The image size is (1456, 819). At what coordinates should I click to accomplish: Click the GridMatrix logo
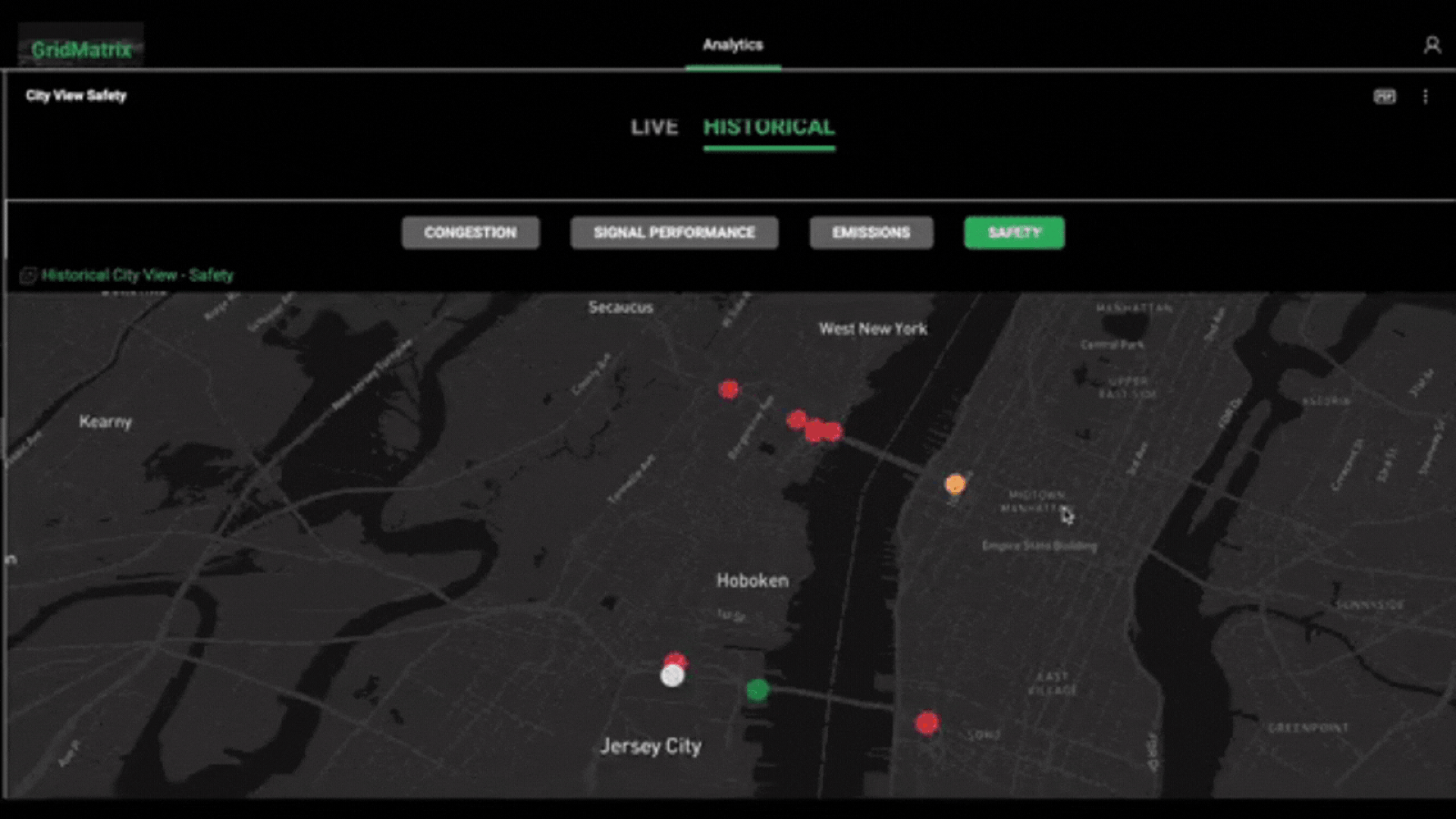click(80, 47)
